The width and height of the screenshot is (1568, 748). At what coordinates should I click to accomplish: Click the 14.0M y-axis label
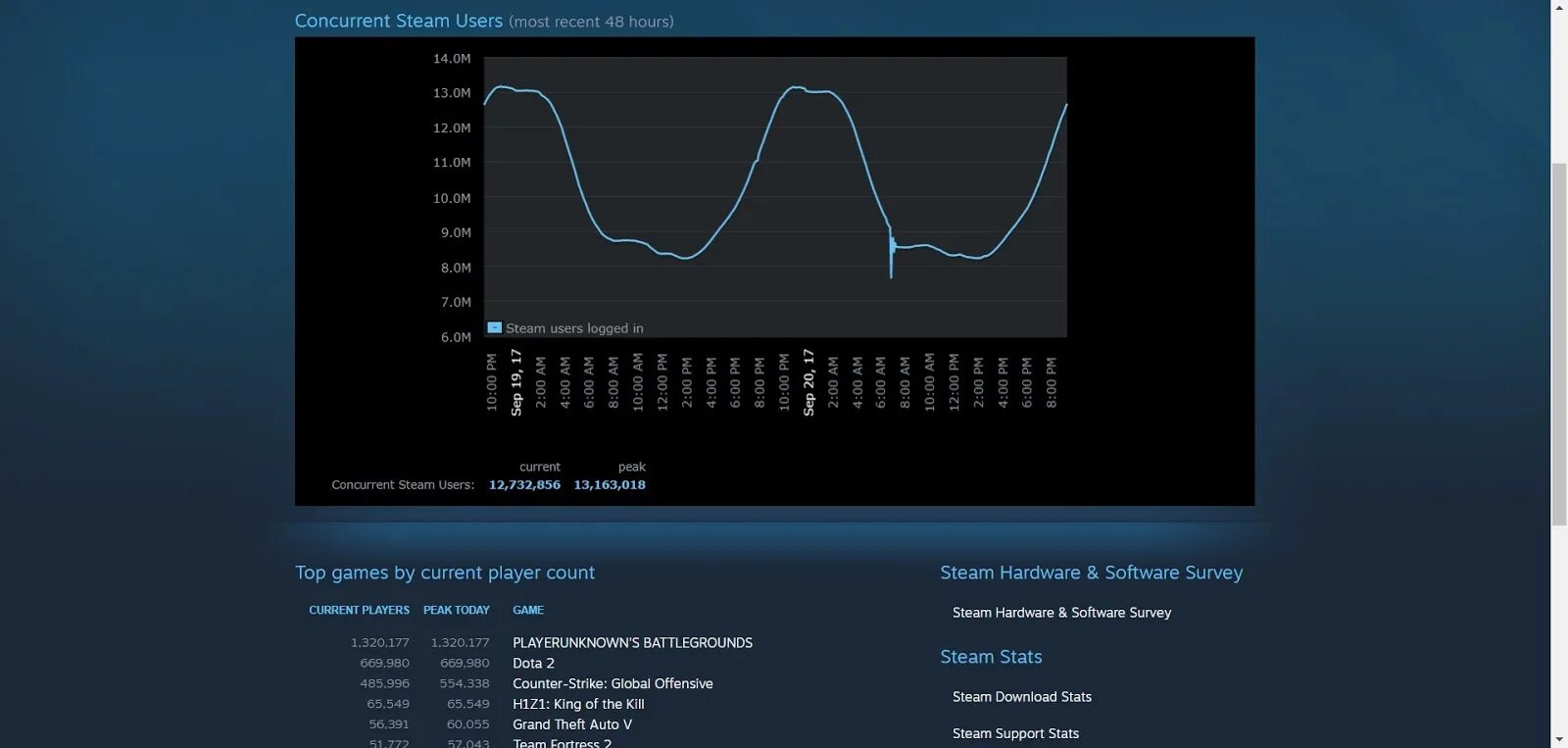click(x=452, y=59)
